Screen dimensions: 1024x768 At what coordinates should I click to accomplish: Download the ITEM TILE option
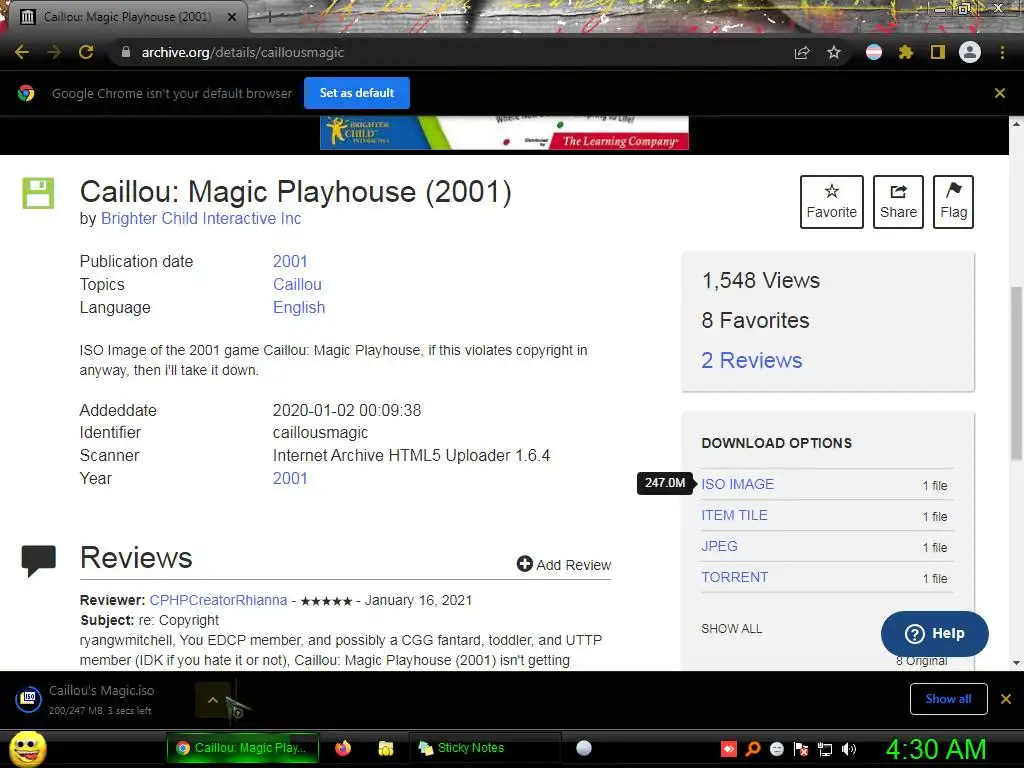(734, 515)
